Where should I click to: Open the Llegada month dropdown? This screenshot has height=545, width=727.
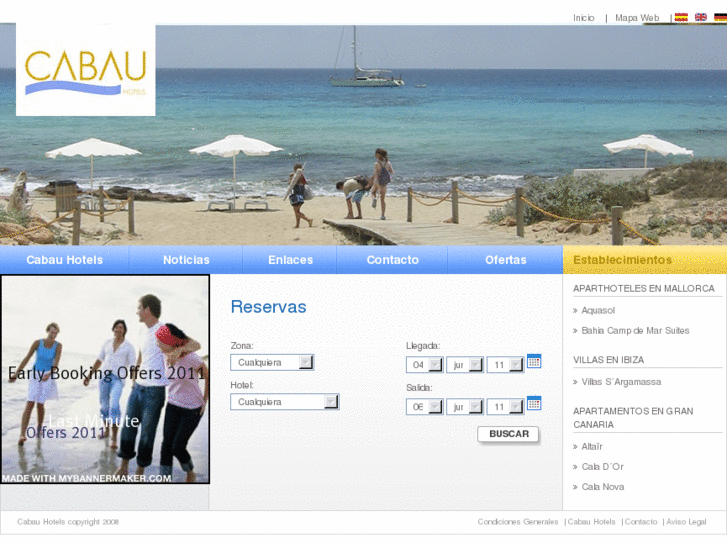click(465, 365)
